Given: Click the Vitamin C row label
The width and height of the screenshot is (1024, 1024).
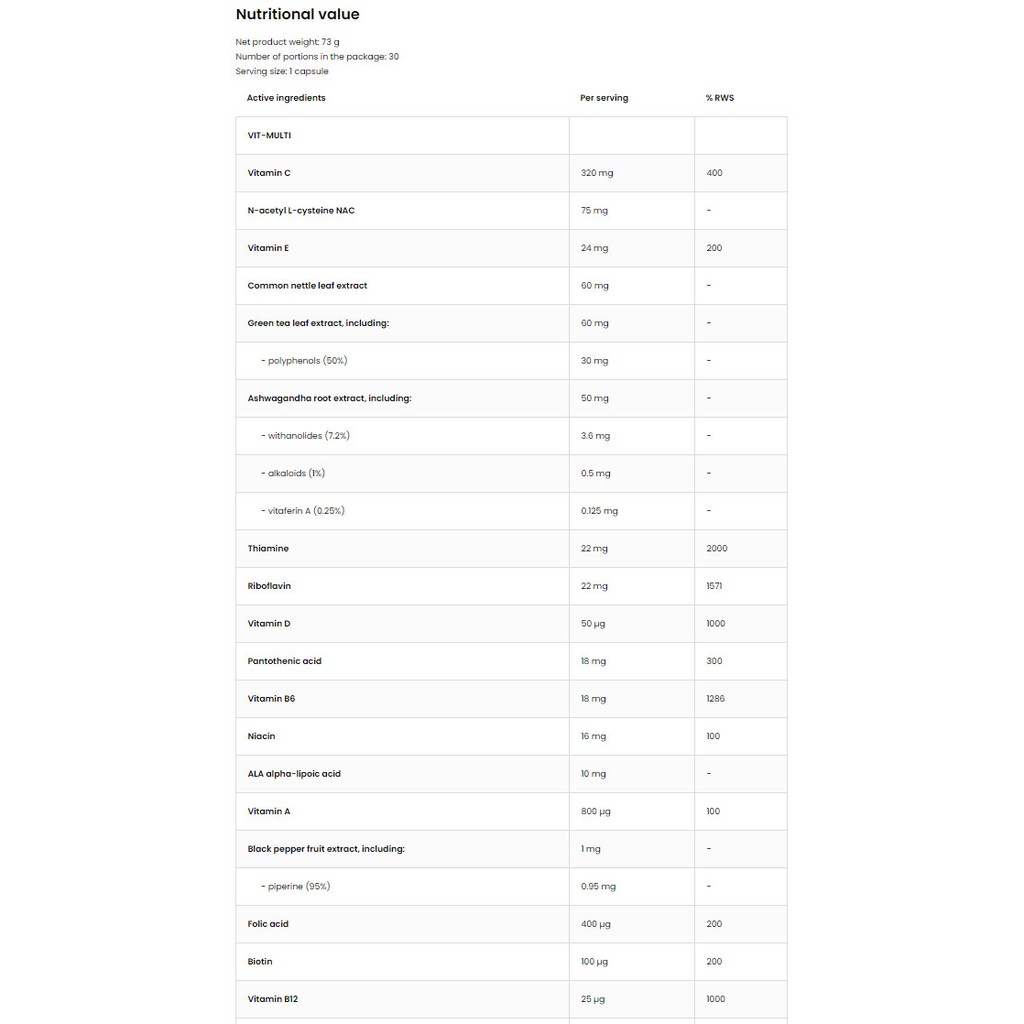Looking at the screenshot, I should pyautogui.click(x=269, y=173).
